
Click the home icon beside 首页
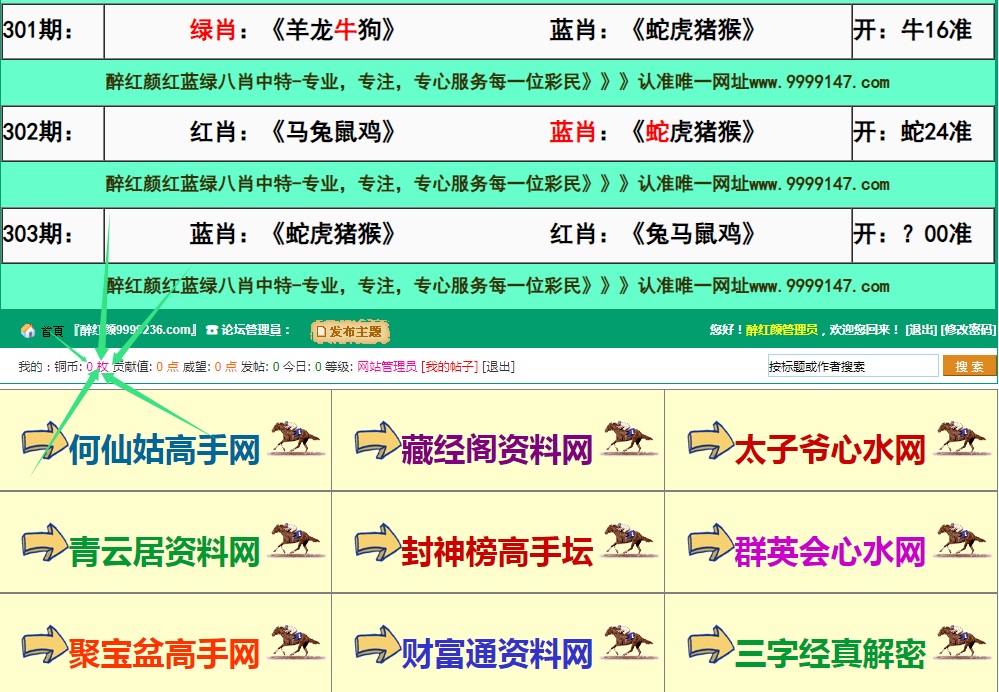(x=28, y=331)
